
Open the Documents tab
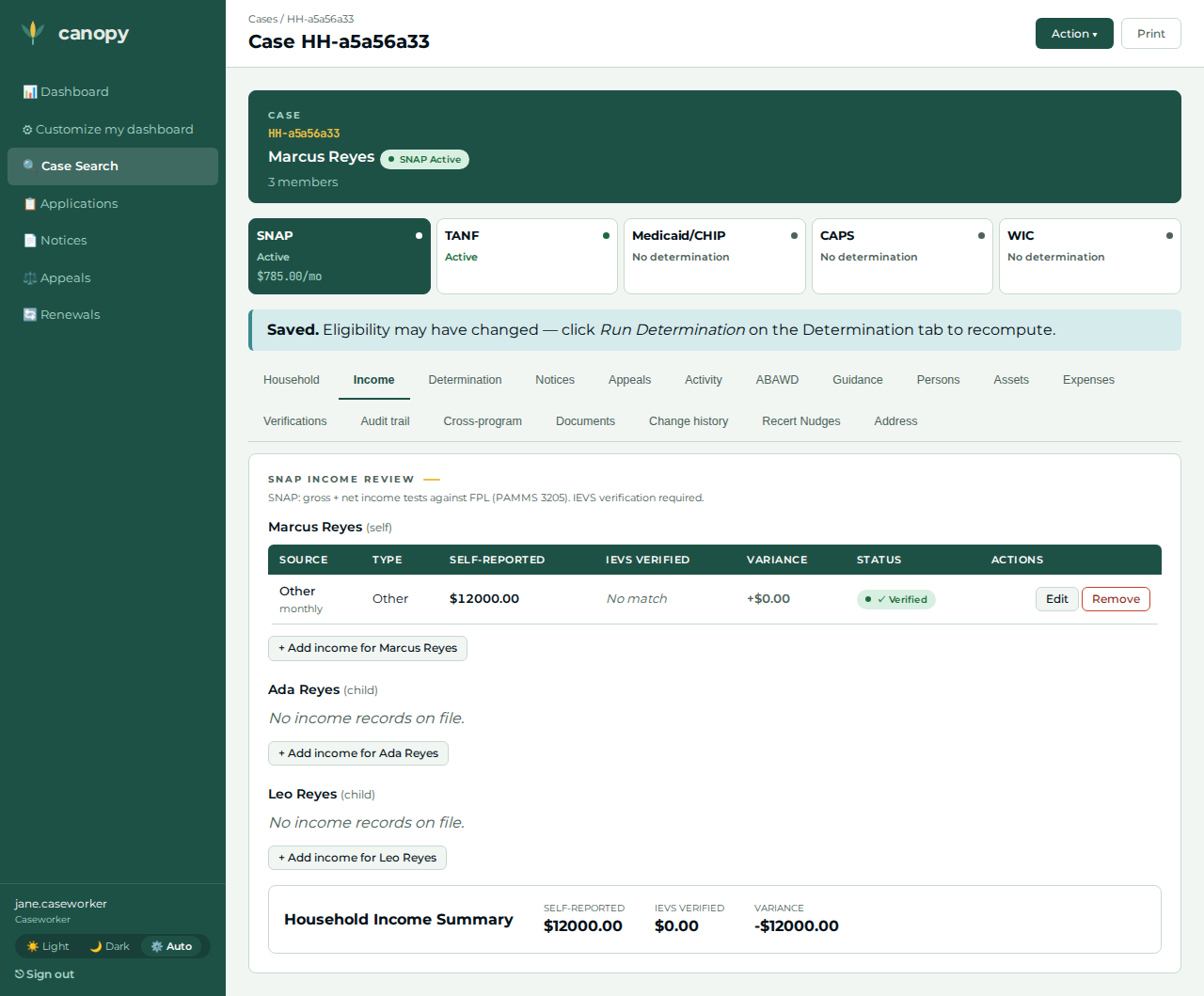tap(585, 421)
